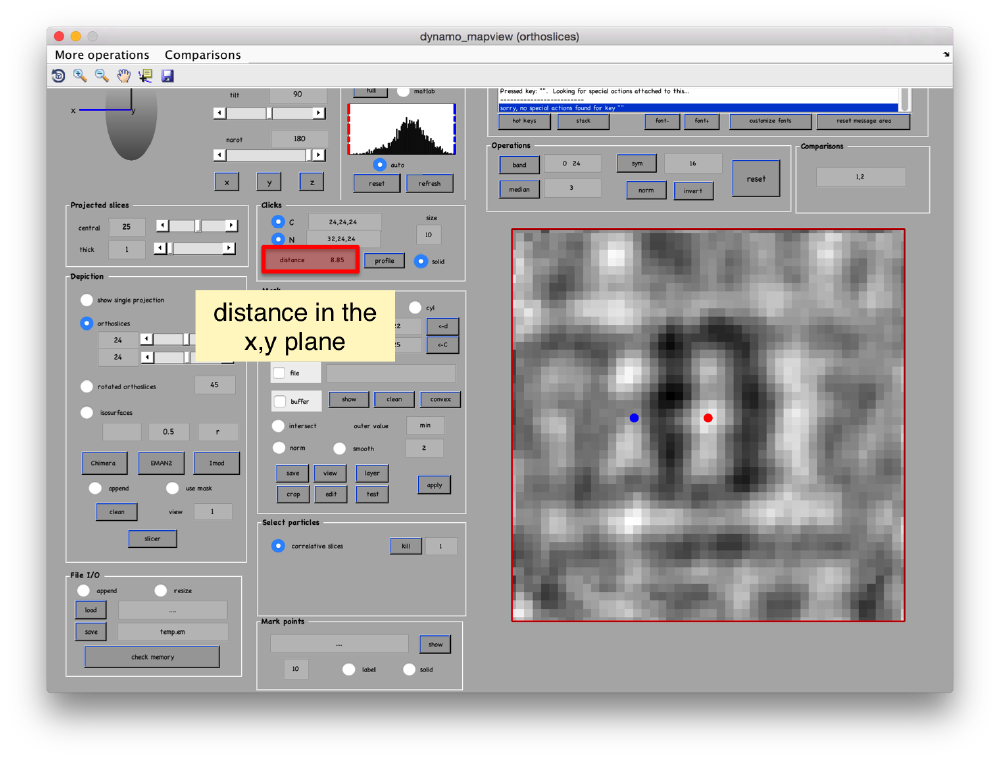
Task: Select the isosurfaces option
Action: coord(87,413)
